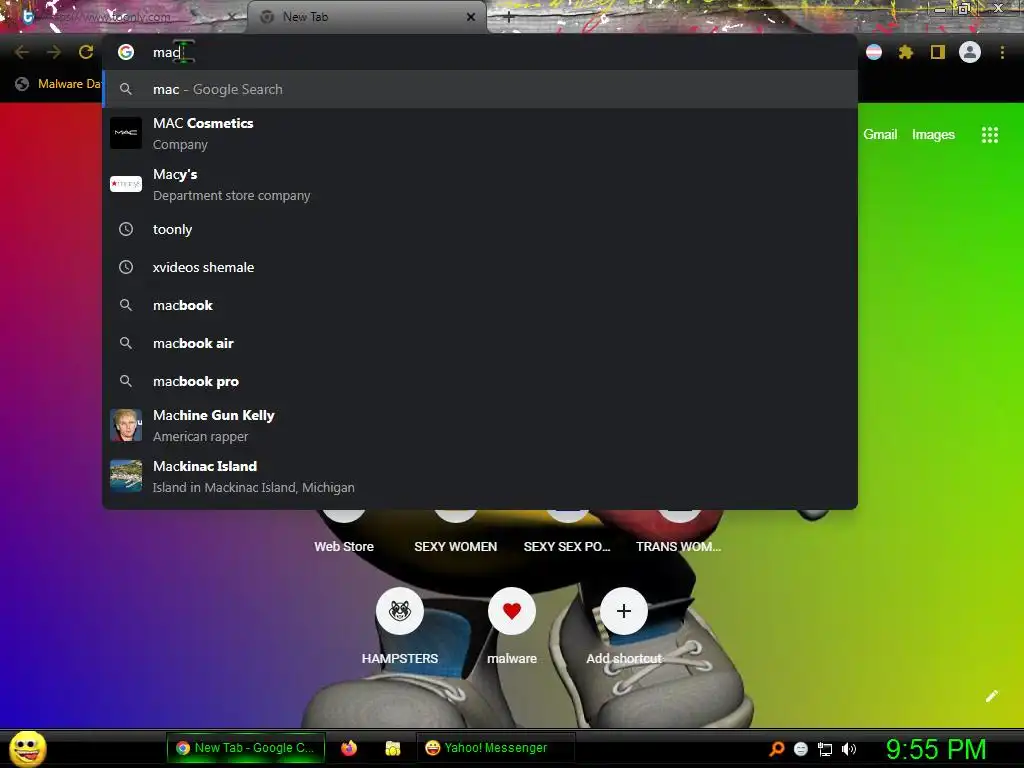
Task: Open the file explorer taskbar icon
Action: pyautogui.click(x=392, y=748)
